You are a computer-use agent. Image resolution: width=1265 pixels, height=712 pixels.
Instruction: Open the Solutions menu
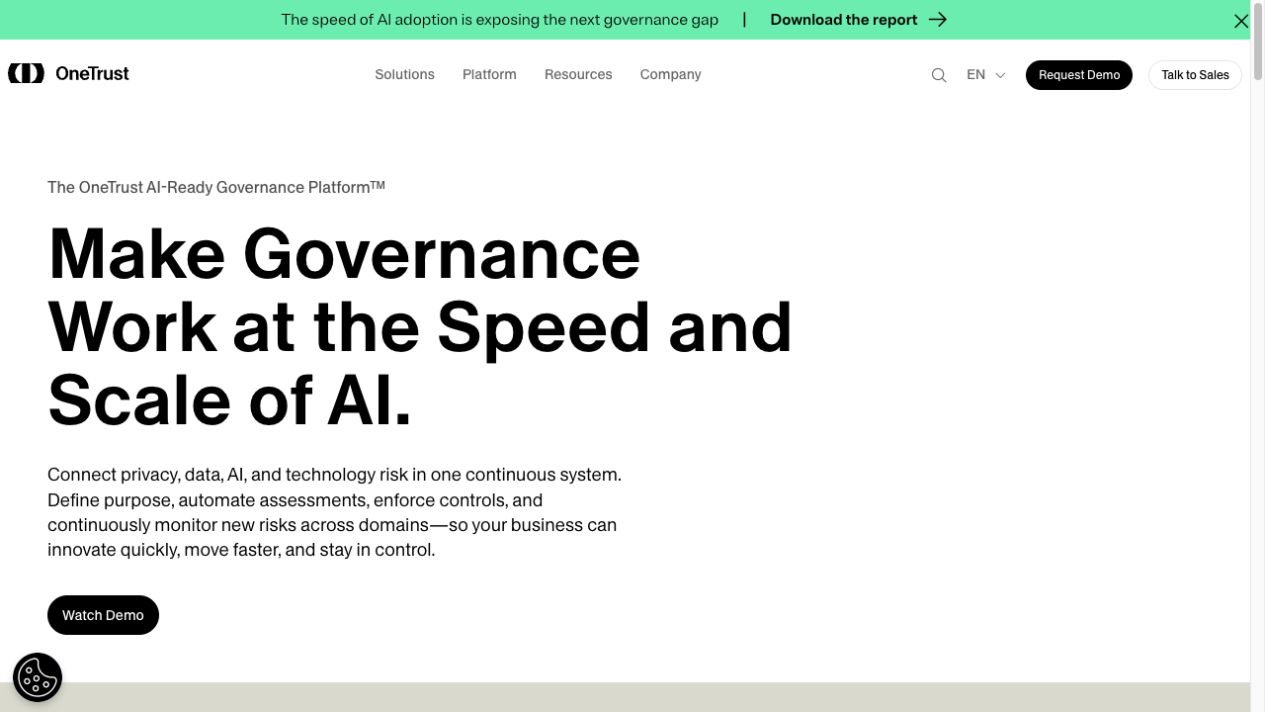coord(404,74)
